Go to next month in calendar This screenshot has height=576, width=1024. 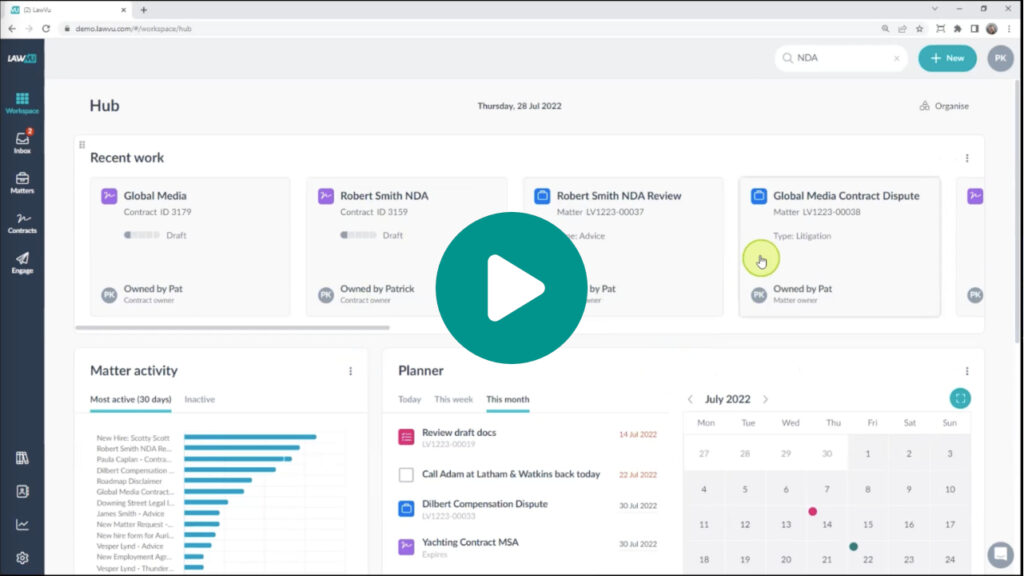point(765,399)
